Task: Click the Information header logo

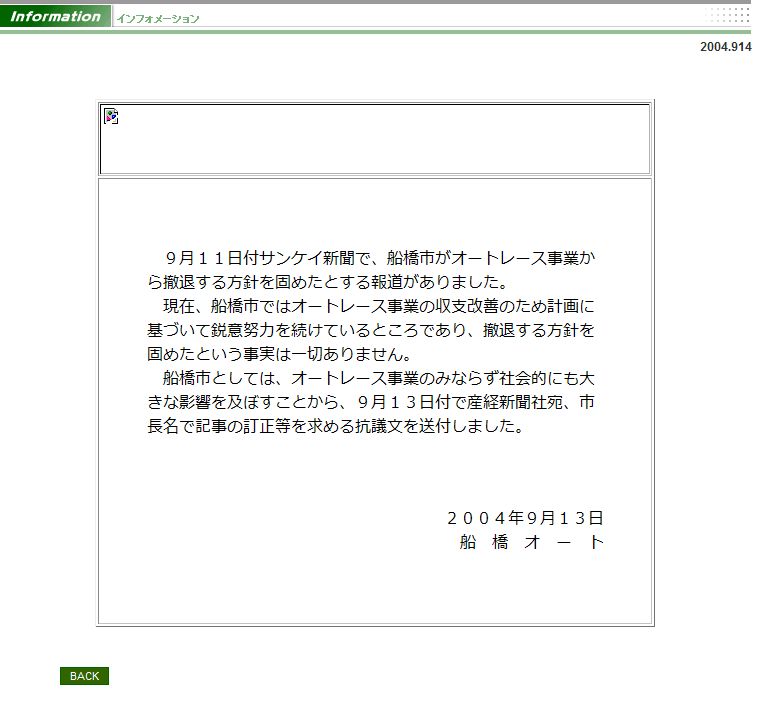Action: [x=55, y=16]
